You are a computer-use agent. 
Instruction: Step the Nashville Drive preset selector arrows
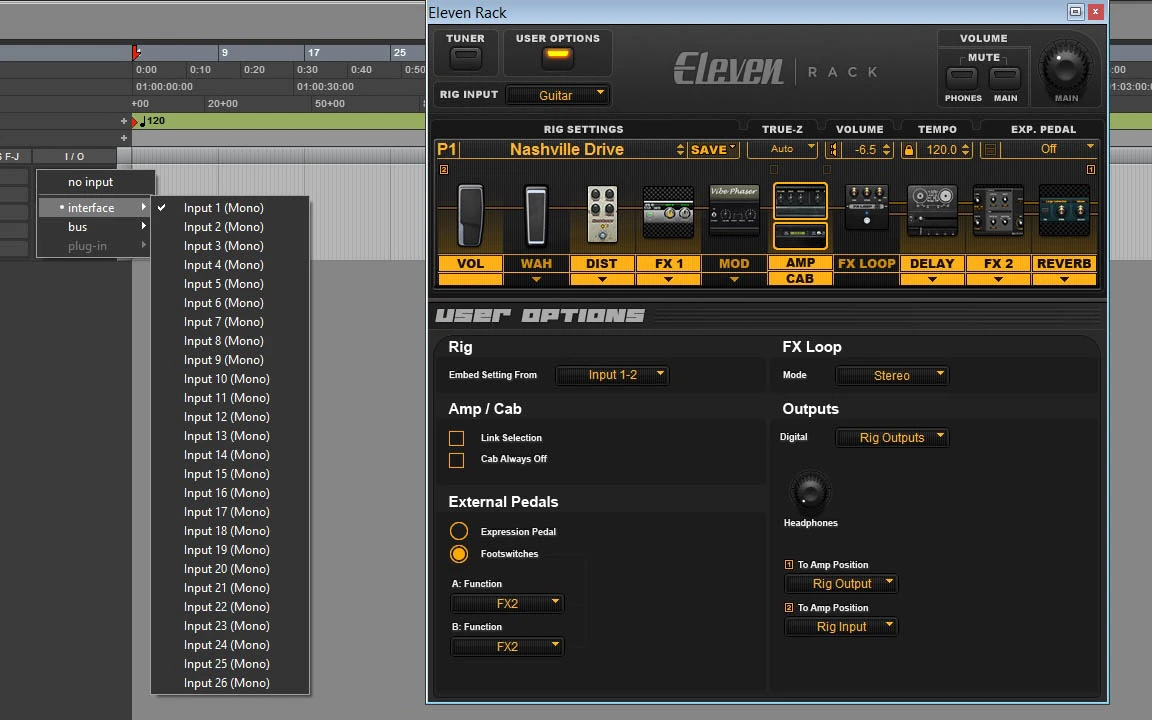coord(680,150)
